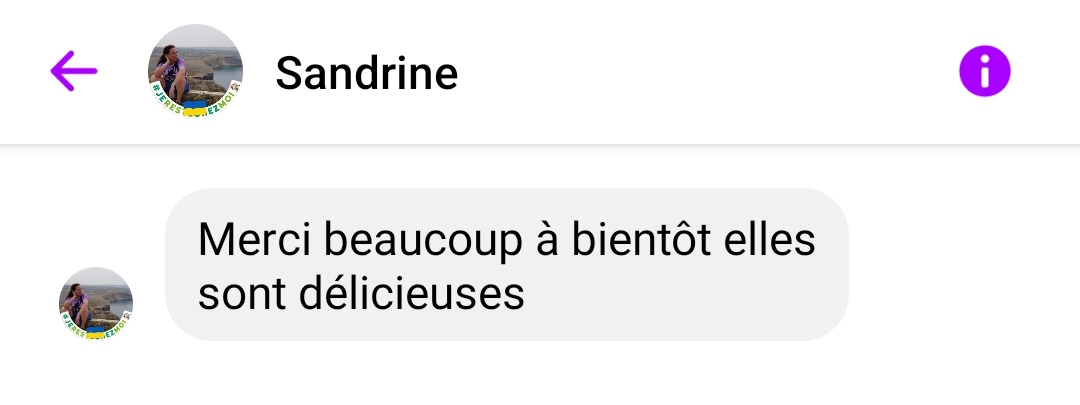Select the "Merci beaucoup à bientôt" message bubble
The height and width of the screenshot is (405, 1080).
coord(507,264)
